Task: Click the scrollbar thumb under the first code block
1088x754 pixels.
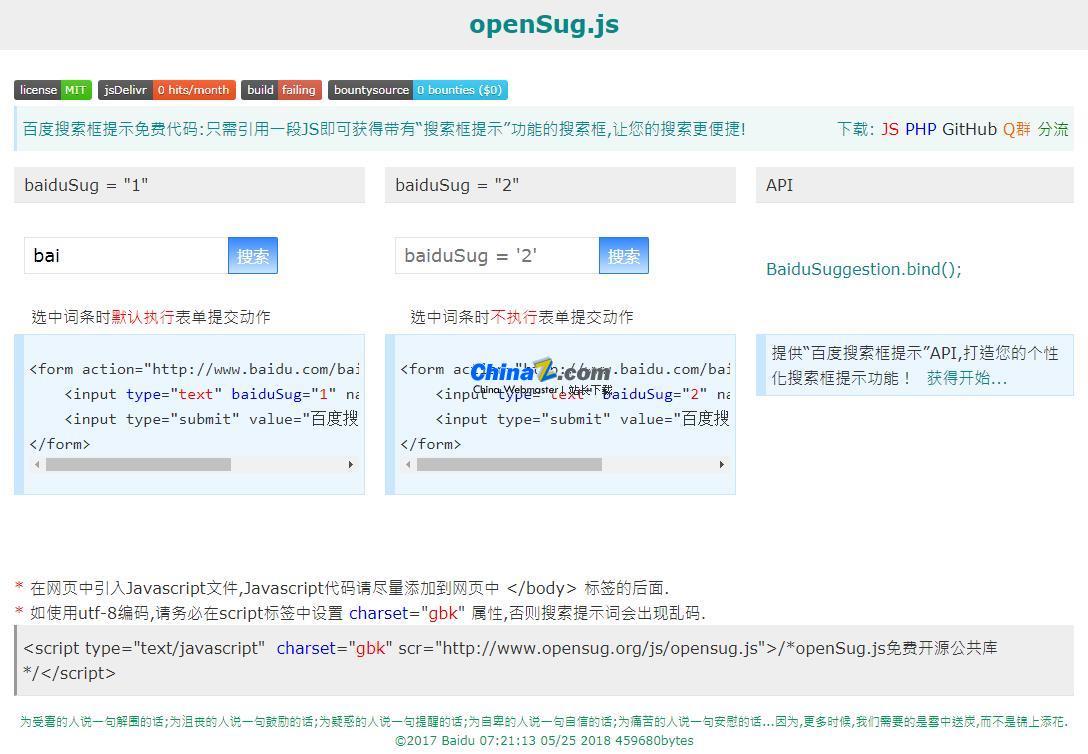Action: tap(140, 464)
